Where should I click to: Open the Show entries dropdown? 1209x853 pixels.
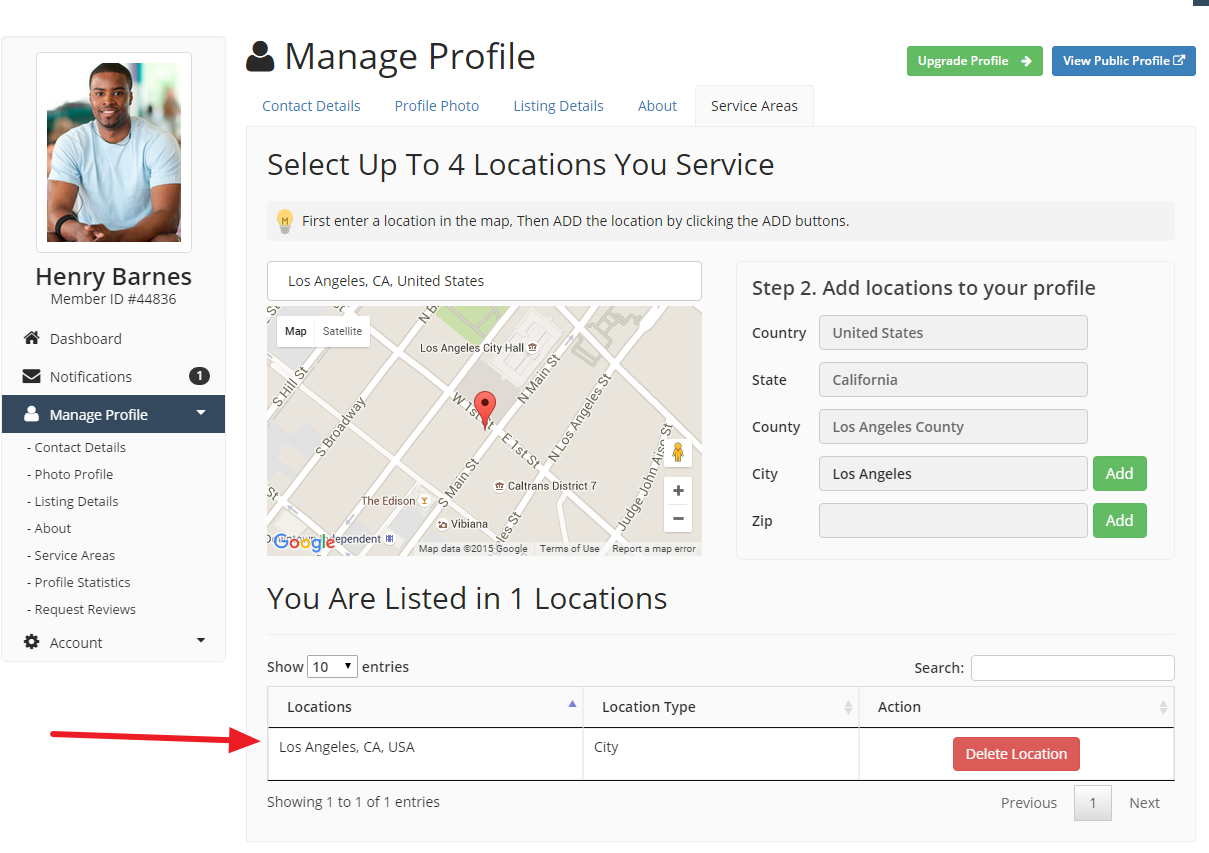(332, 666)
